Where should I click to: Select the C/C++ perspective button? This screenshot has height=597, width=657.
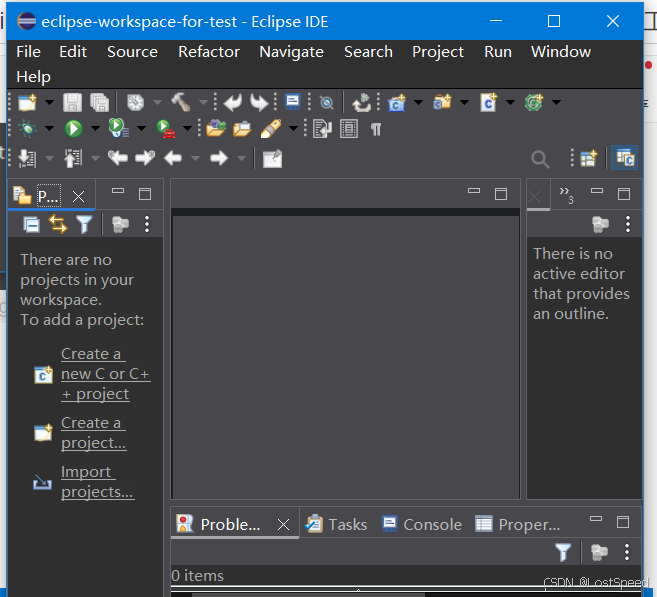tap(625, 158)
